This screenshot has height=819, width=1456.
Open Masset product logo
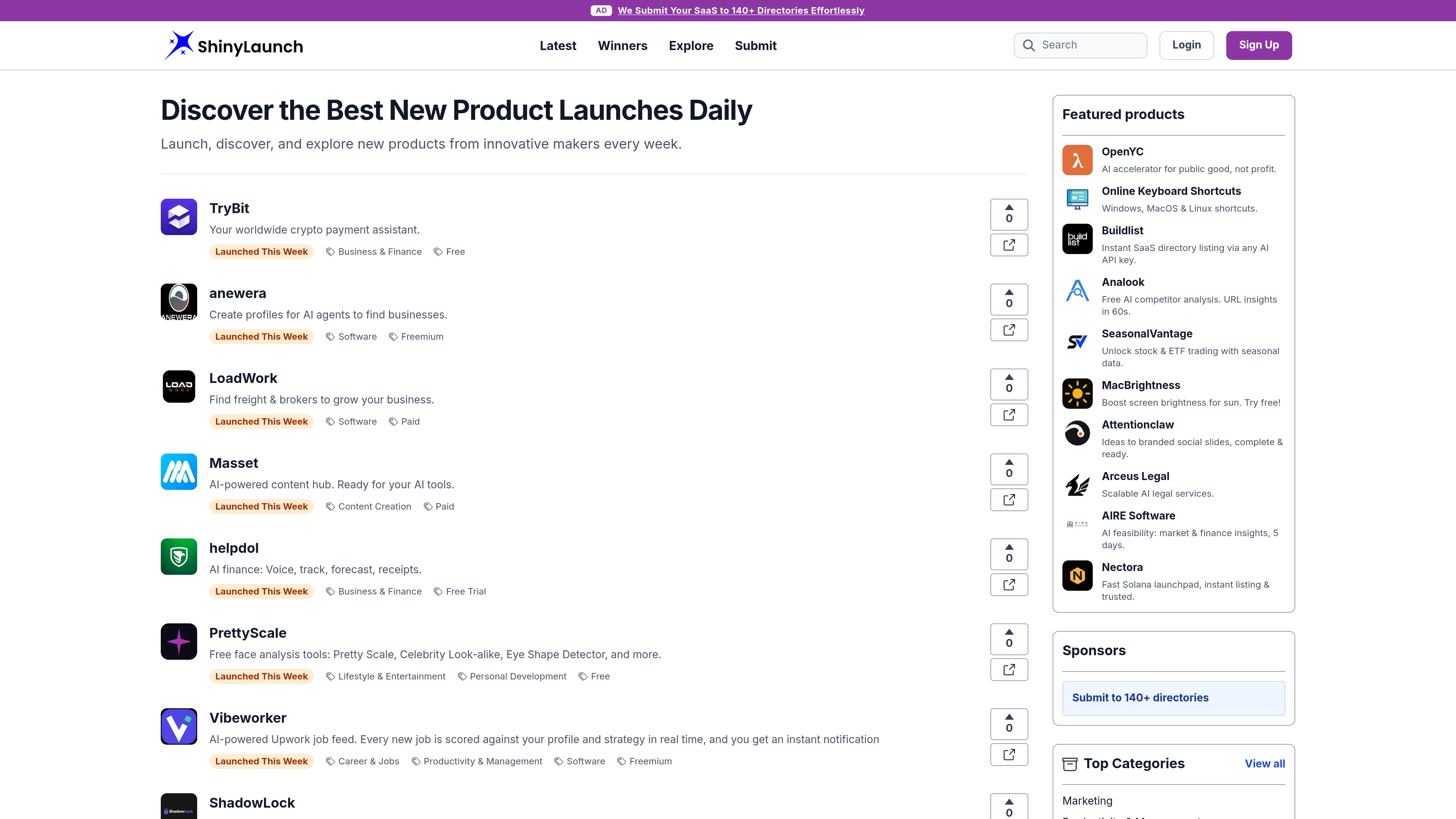coord(179,471)
